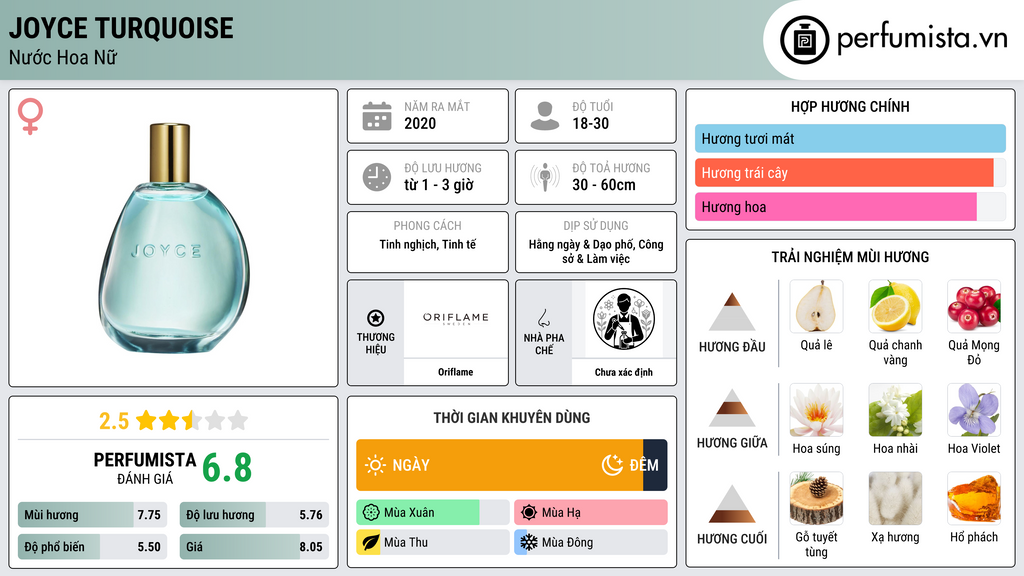Click the Nước Hoa Nữ subtitle
The width and height of the screenshot is (1024, 576).
[63, 57]
